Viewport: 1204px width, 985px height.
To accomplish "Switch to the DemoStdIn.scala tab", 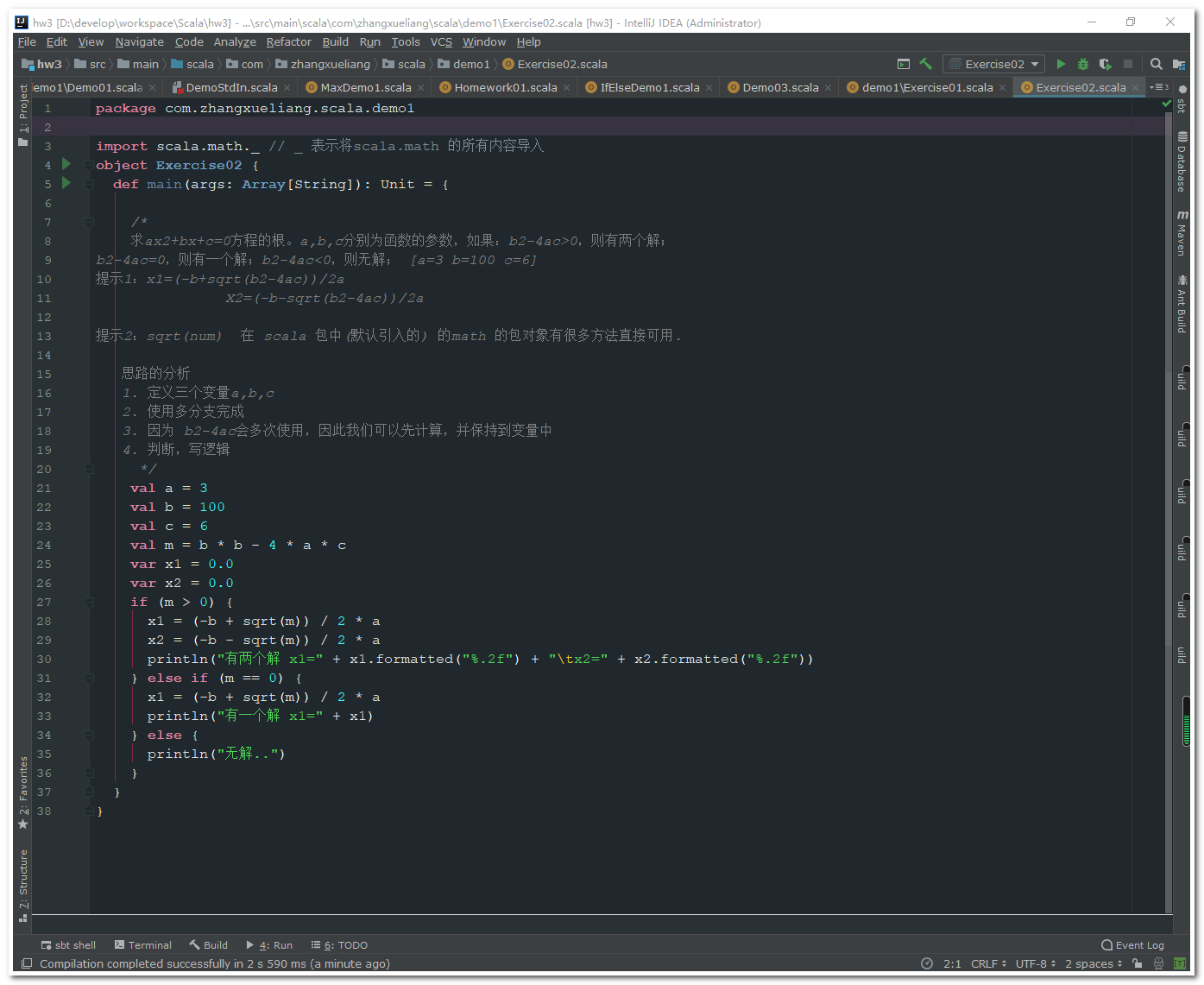I will pos(231,87).
